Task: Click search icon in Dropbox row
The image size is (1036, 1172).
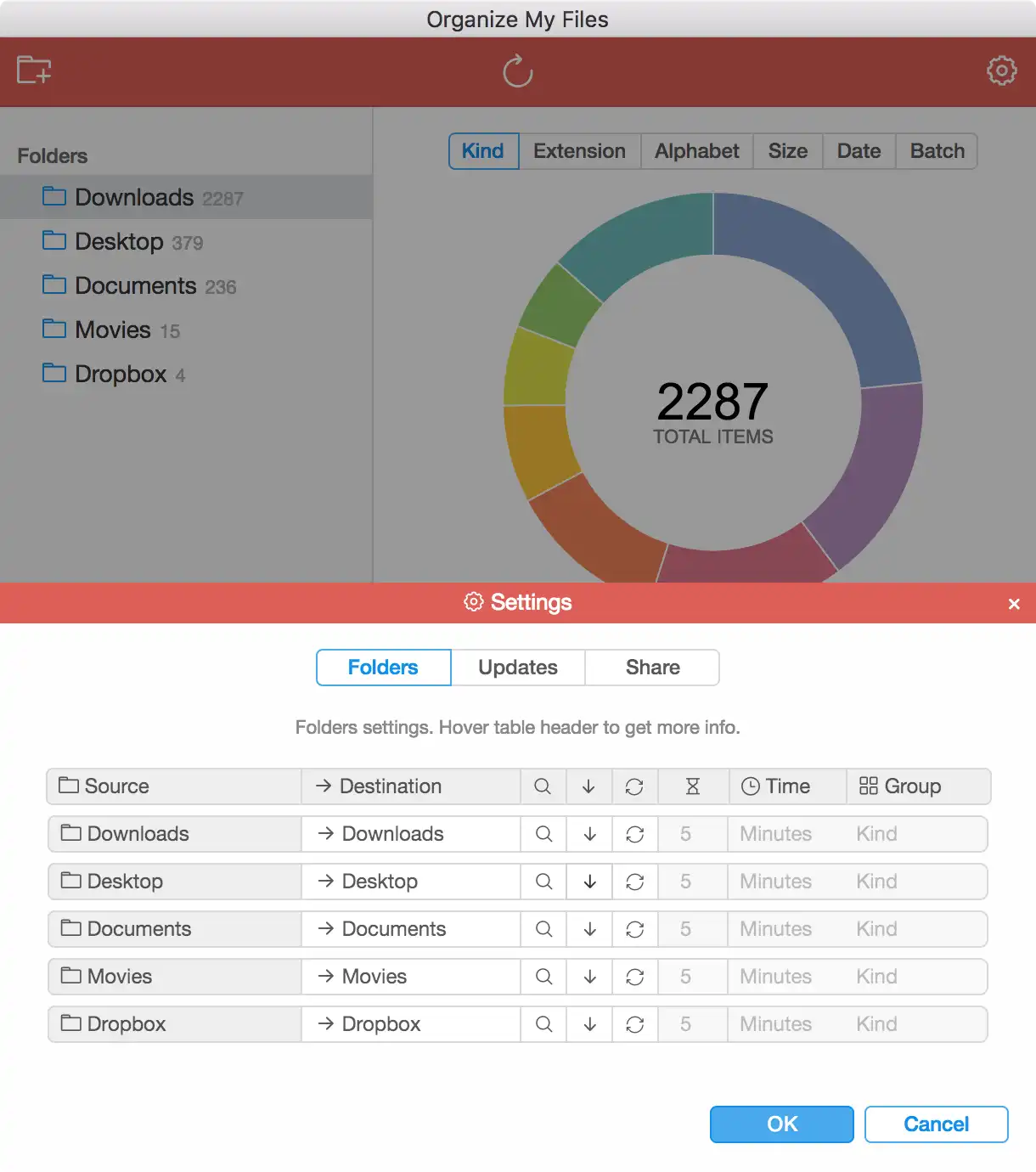Action: click(543, 1024)
